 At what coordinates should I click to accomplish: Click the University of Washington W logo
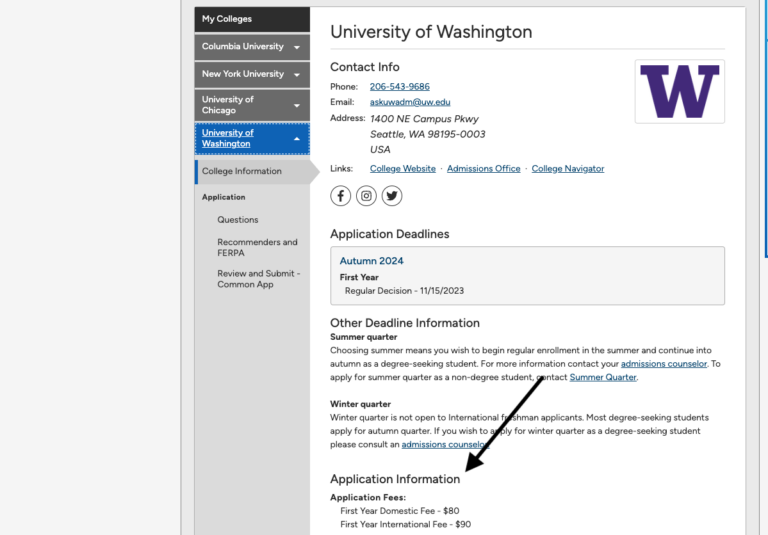(679, 92)
